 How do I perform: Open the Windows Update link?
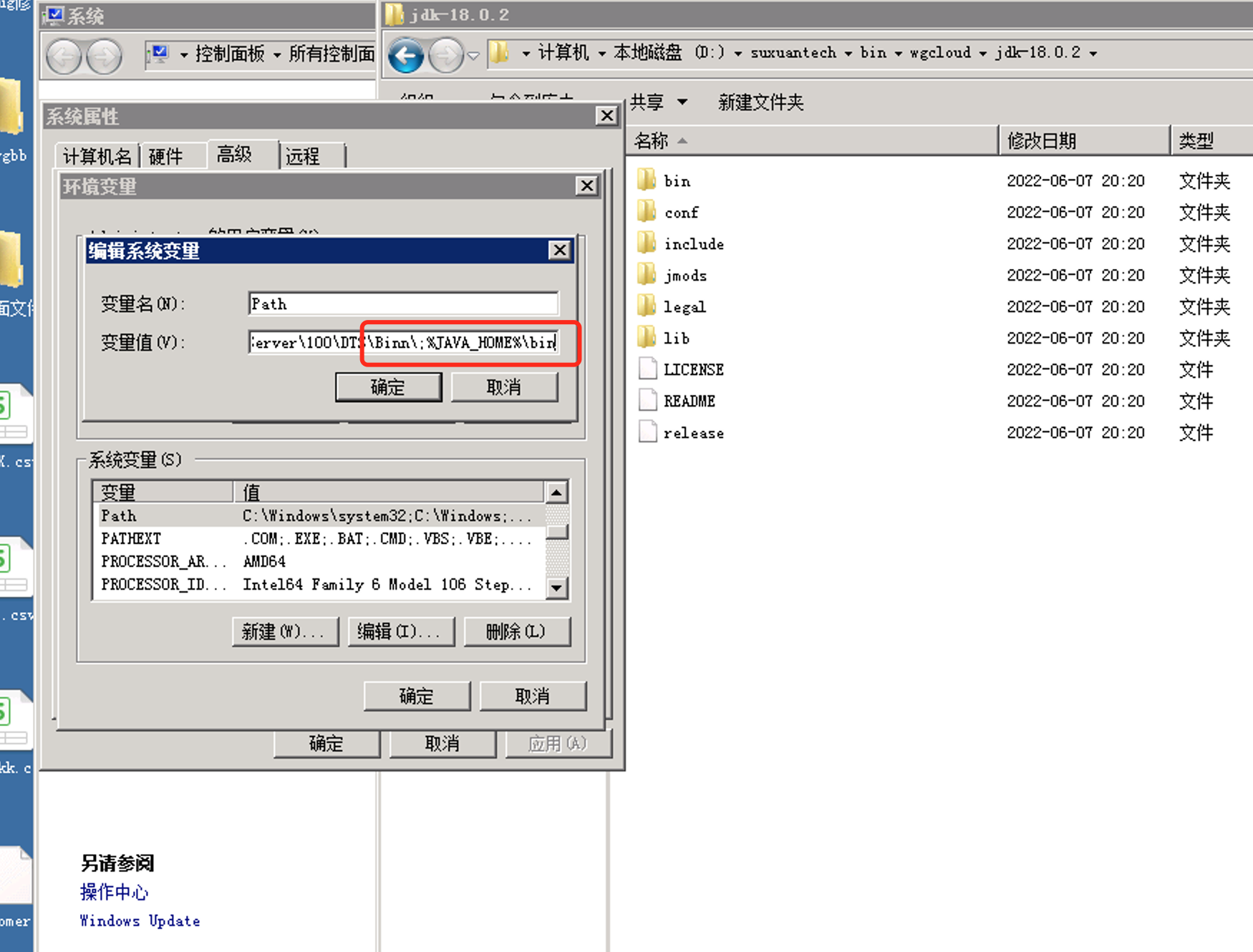140,921
